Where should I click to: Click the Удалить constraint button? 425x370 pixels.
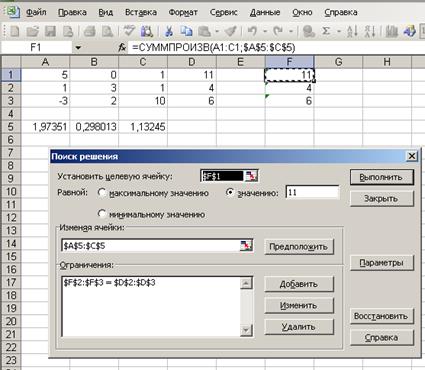pos(299,327)
